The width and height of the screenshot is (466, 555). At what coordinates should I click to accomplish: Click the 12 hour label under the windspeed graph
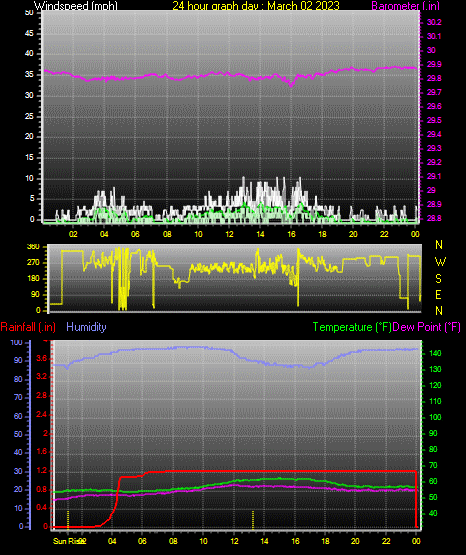[229, 234]
